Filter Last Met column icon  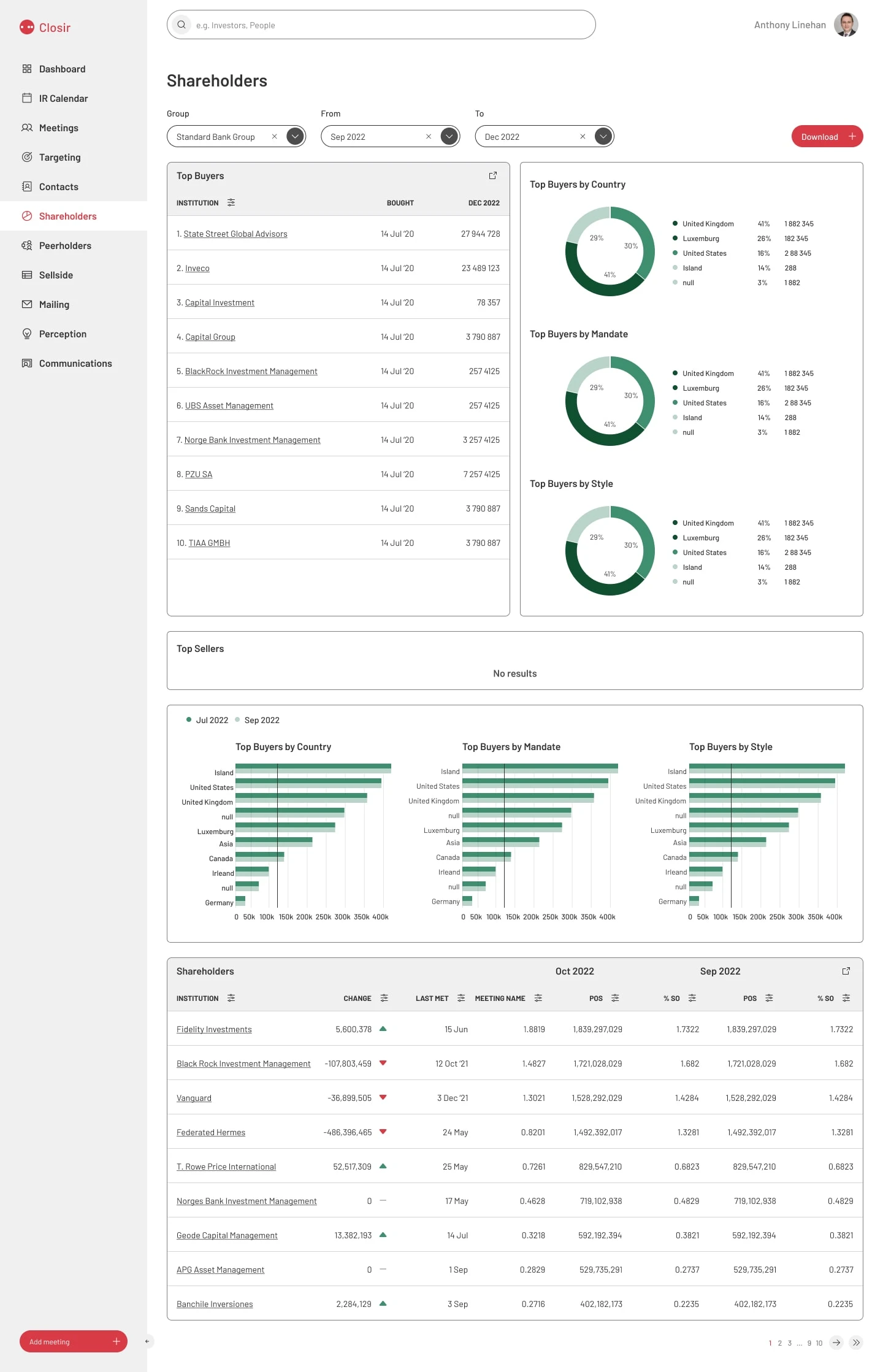click(x=461, y=998)
